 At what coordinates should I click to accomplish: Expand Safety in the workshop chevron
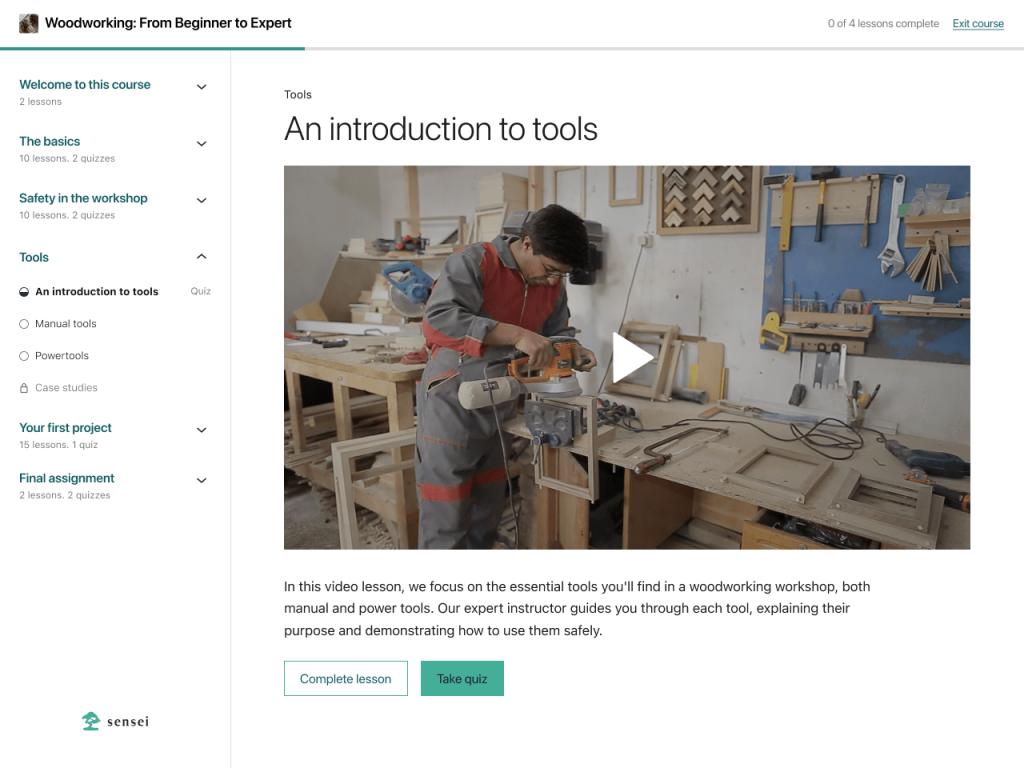point(201,201)
